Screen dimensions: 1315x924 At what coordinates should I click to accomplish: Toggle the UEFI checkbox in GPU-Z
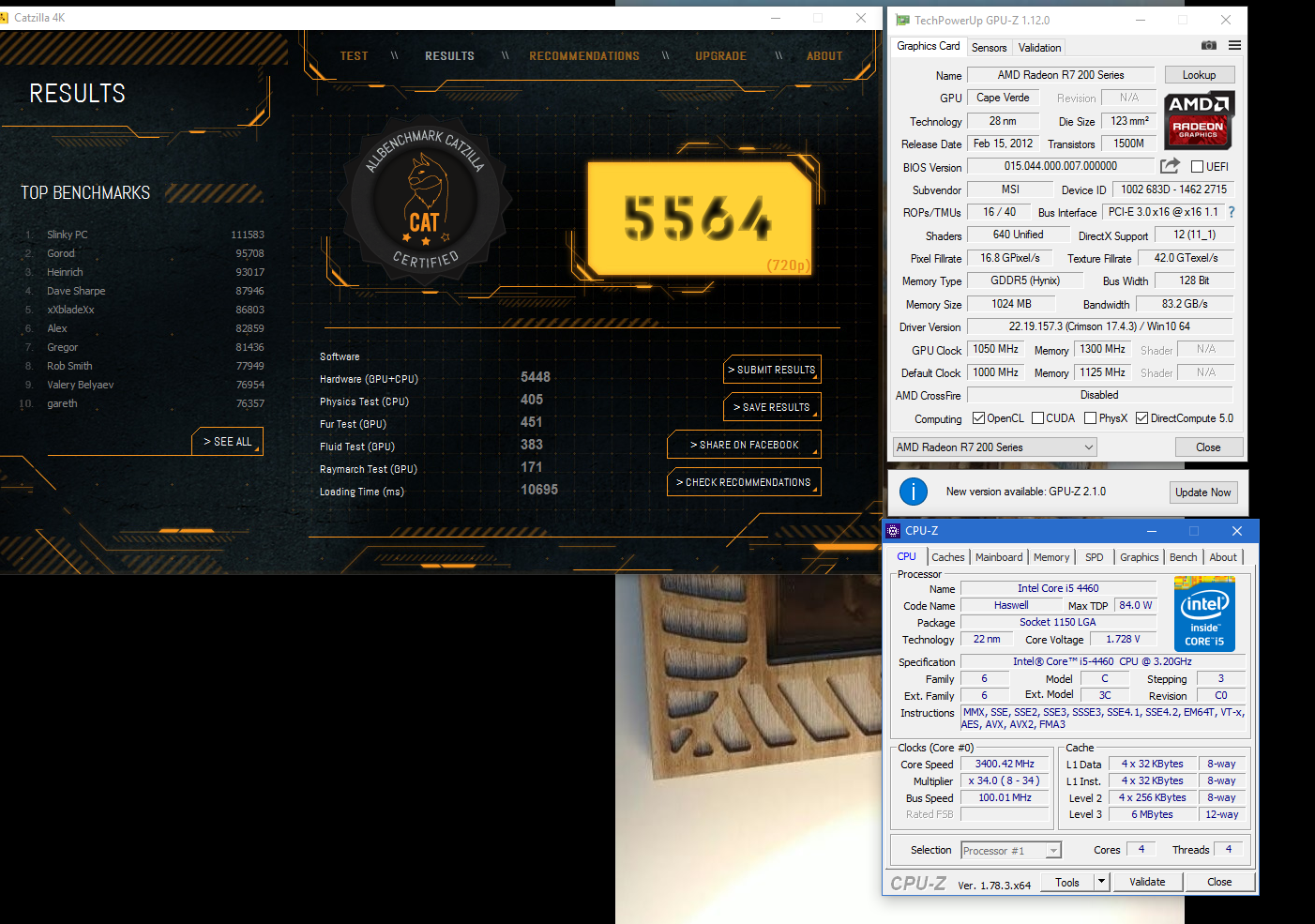point(1197,167)
